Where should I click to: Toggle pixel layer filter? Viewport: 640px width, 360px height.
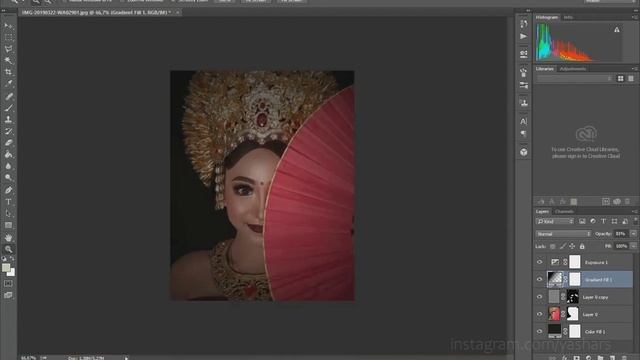click(x=582, y=221)
